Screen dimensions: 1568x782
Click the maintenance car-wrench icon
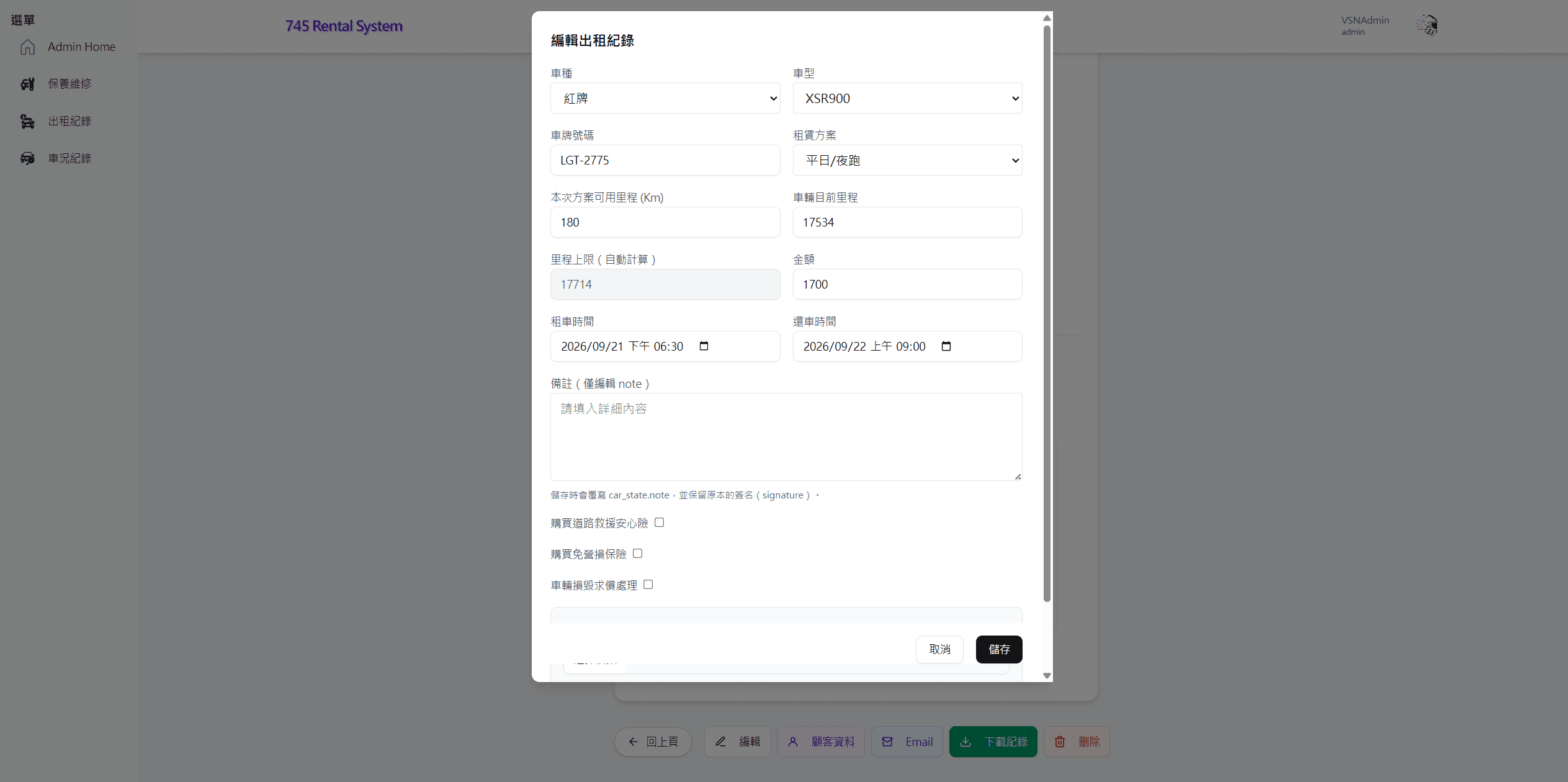point(27,84)
